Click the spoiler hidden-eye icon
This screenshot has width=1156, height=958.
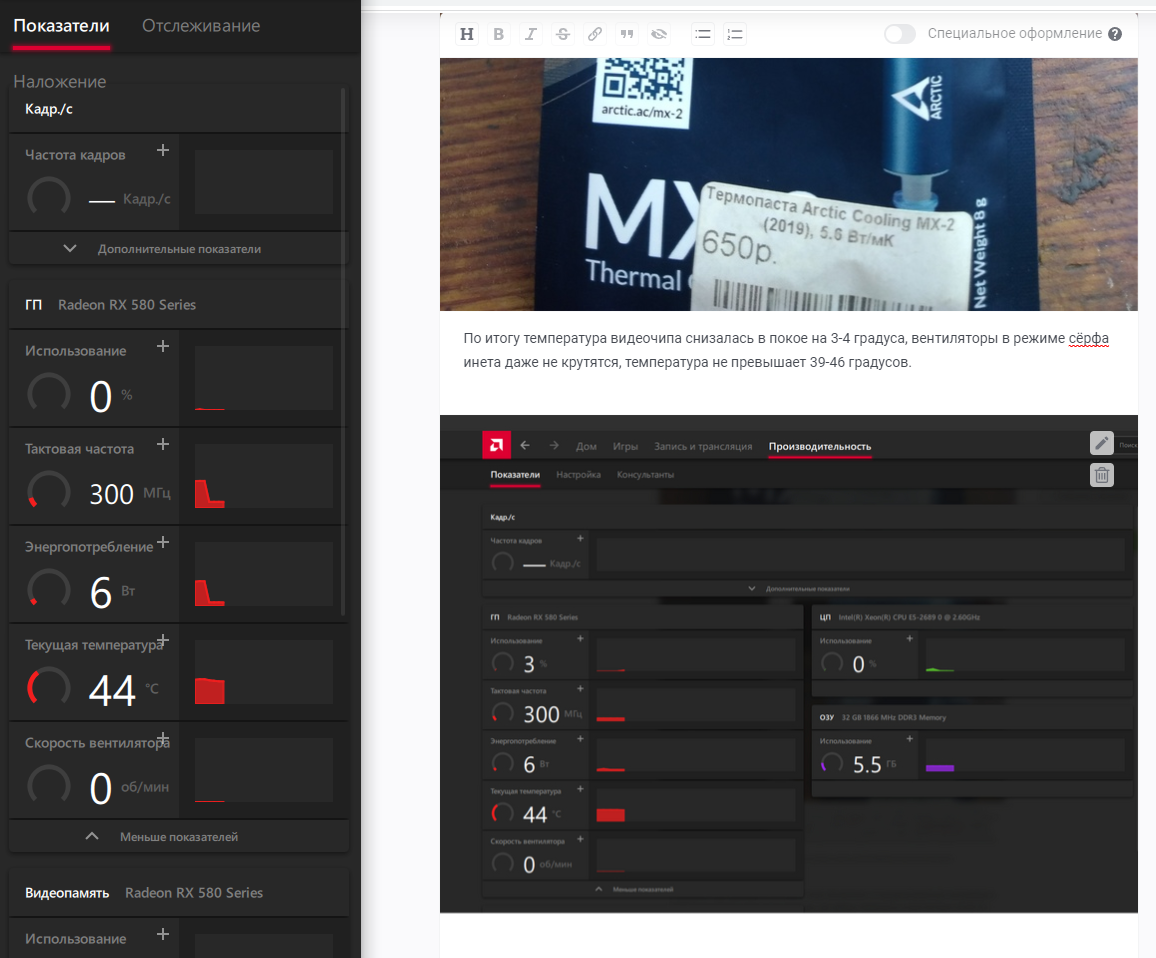pos(659,34)
